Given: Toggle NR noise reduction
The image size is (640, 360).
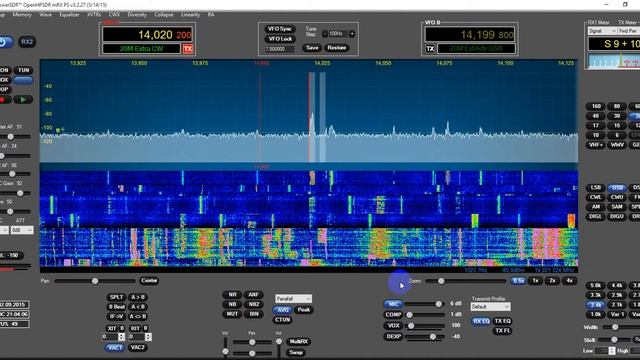Looking at the screenshot, I should 232,295.
